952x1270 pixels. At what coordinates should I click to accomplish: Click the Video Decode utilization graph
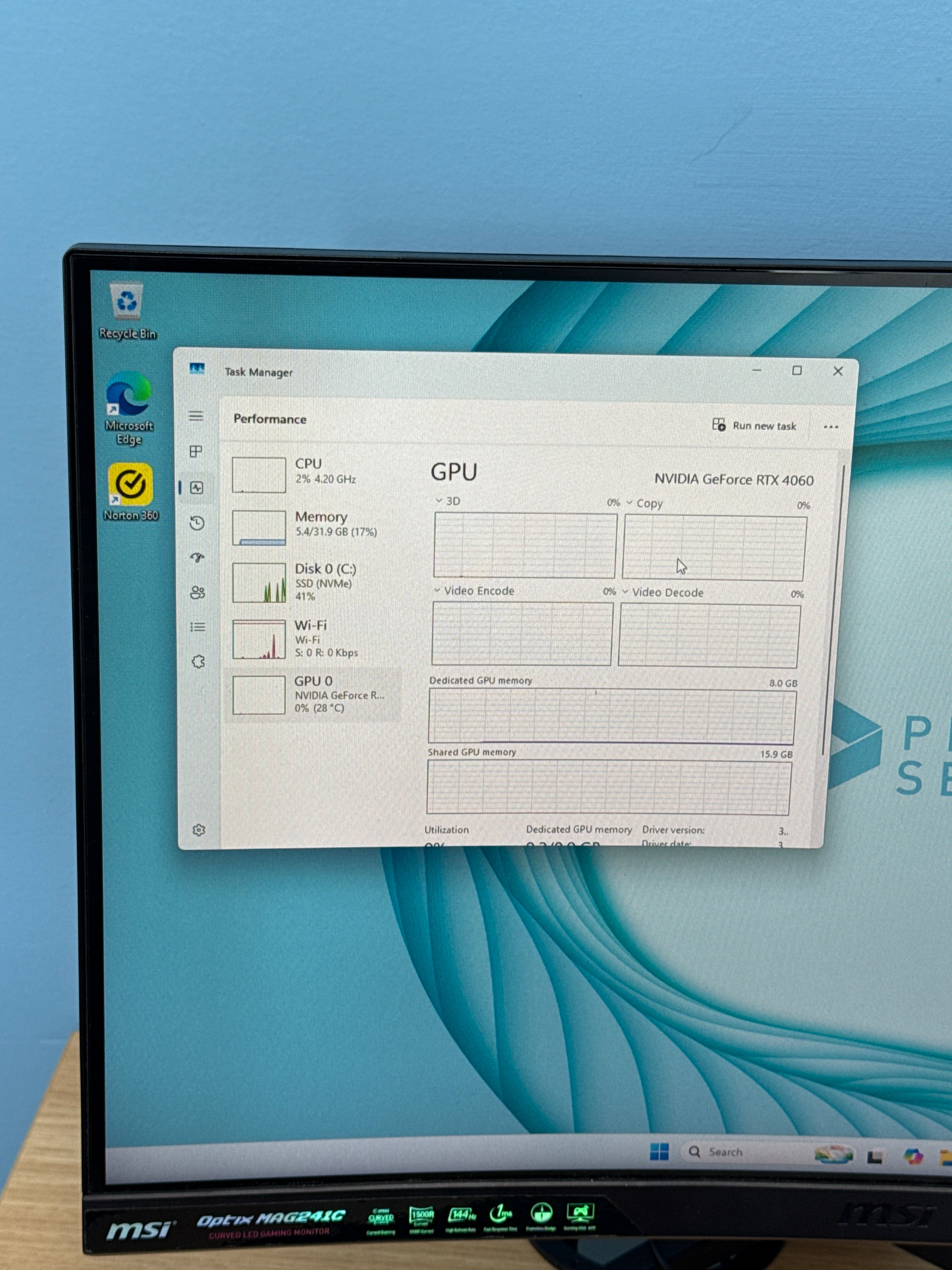[709, 636]
